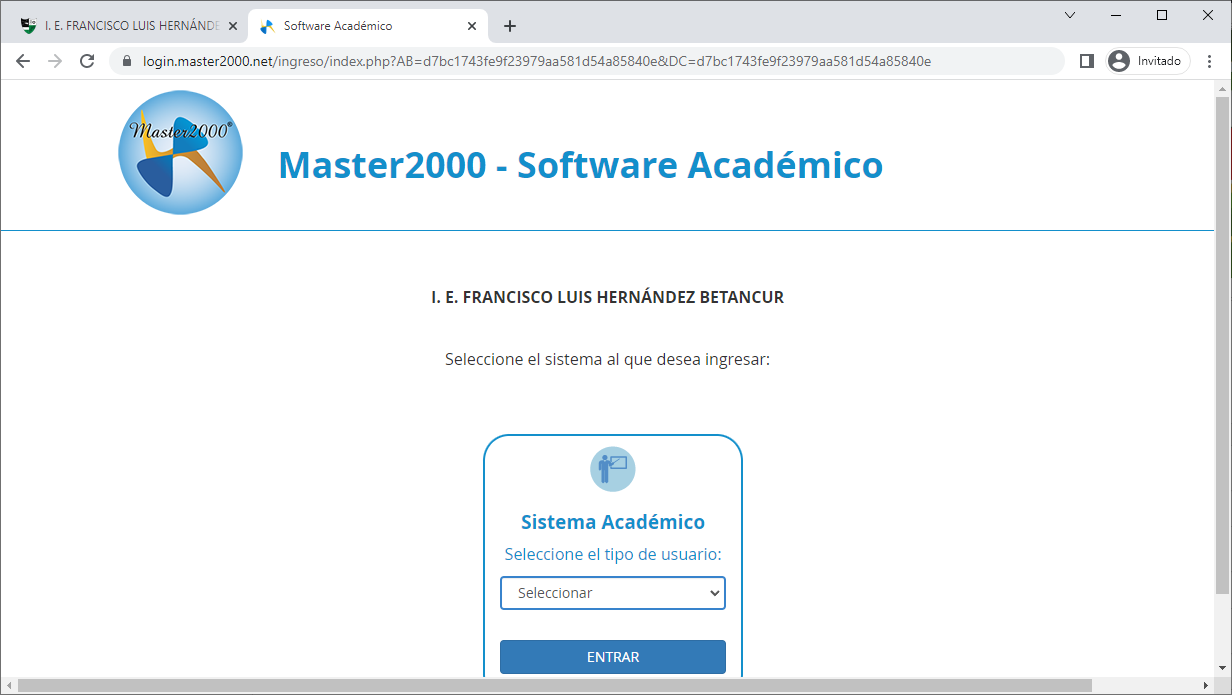Image resolution: width=1232 pixels, height=695 pixels.
Task: Close the Software Académico tab
Action: coord(472,26)
